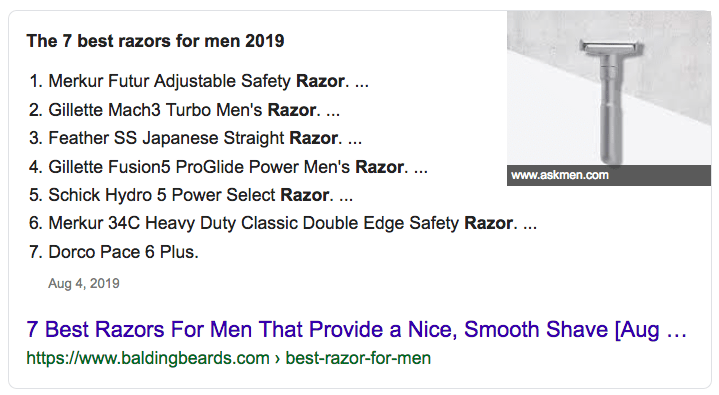This screenshot has height=395, width=719.
Task: Select the Schick Hydro 5 Power Select Razor
Action: 191,195
